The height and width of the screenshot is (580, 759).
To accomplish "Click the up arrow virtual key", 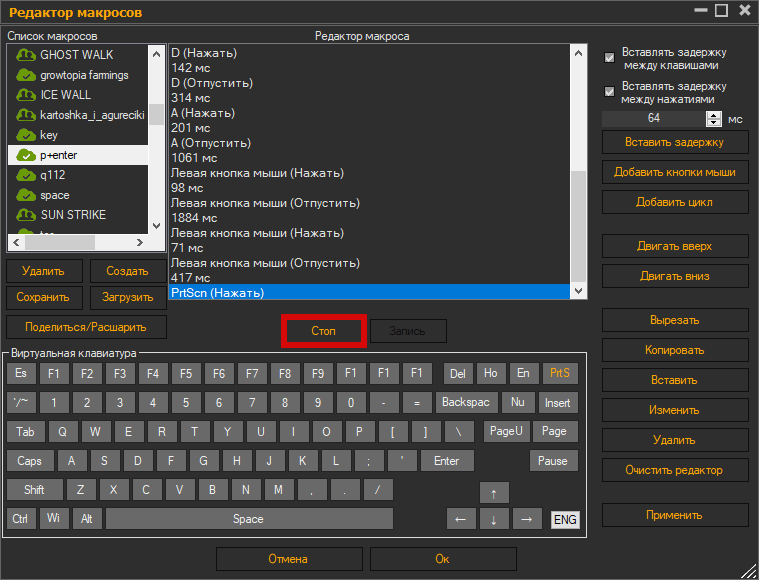I will pos(494,494).
